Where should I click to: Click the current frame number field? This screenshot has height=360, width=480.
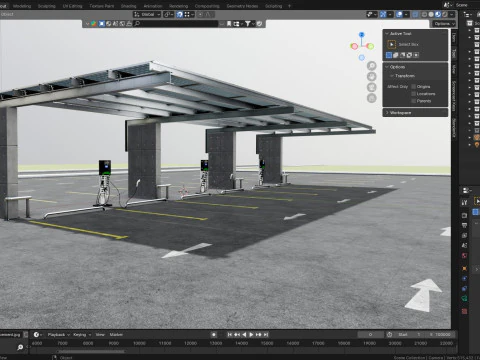pos(370,334)
